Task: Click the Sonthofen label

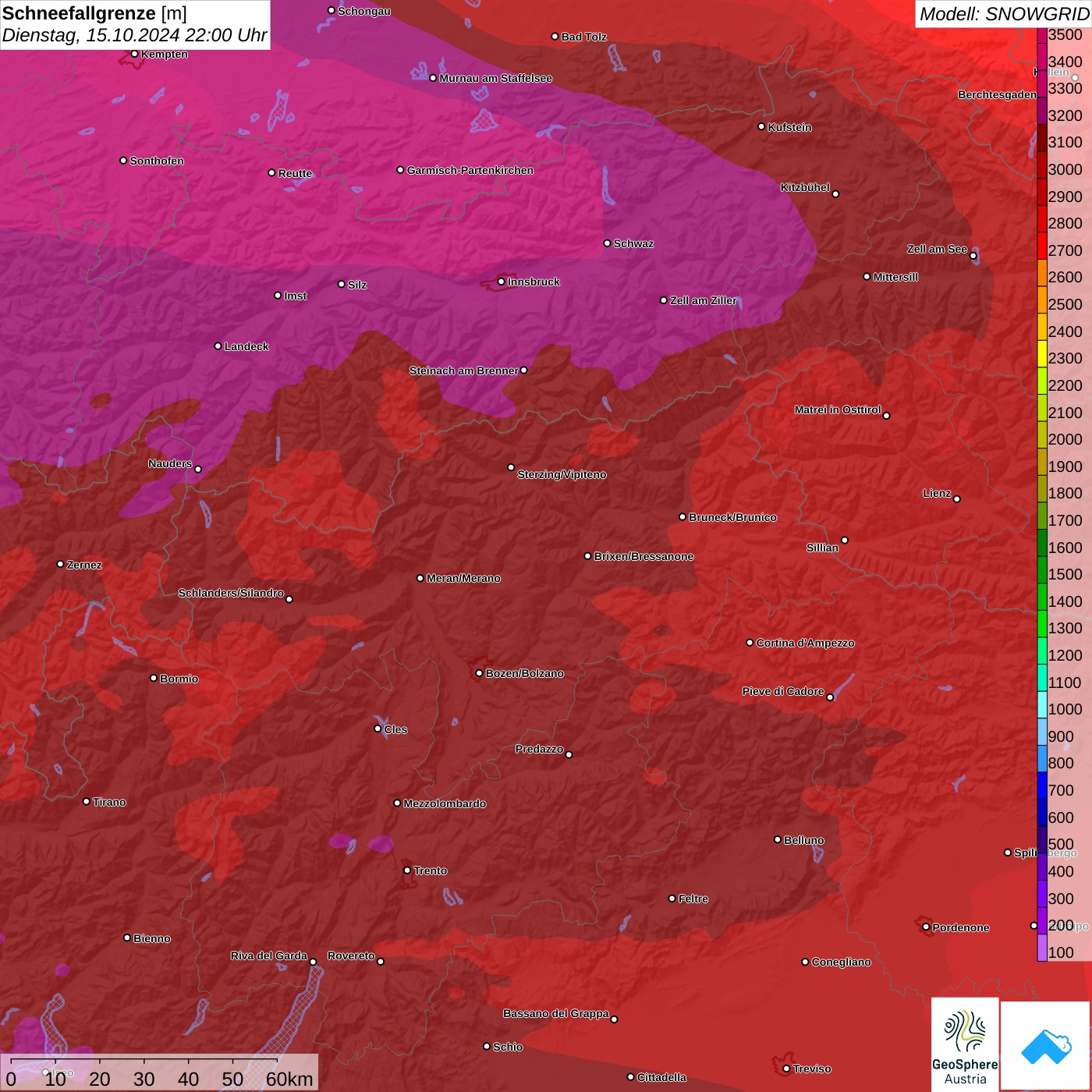Action: pos(157,161)
